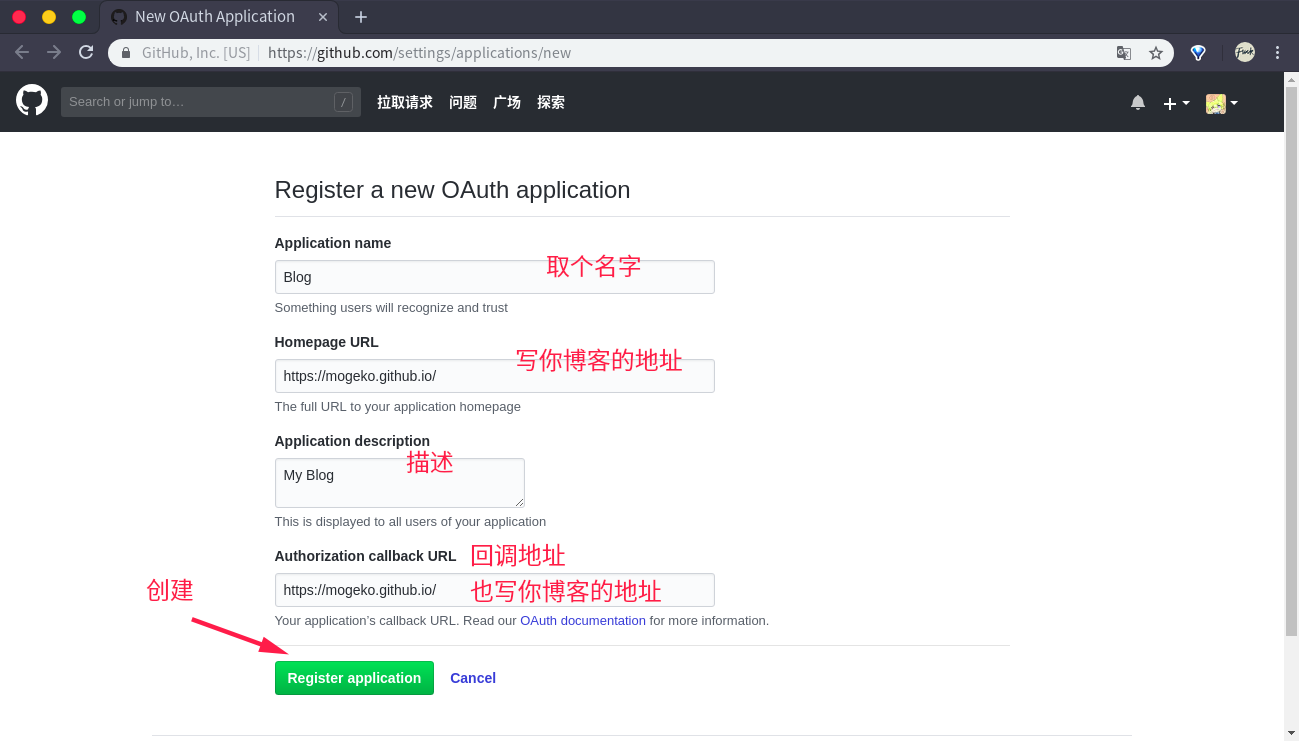Click 'Something users will recognize and trust' text
The image size is (1299, 741).
391,308
